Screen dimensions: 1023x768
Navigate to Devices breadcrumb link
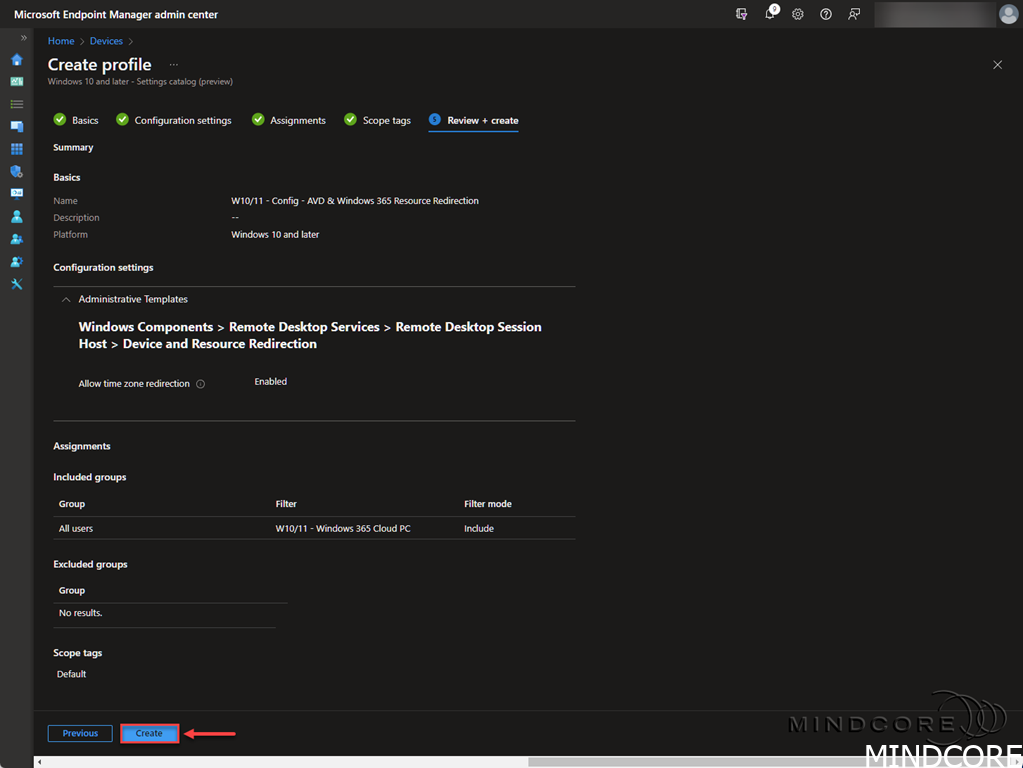coord(106,41)
